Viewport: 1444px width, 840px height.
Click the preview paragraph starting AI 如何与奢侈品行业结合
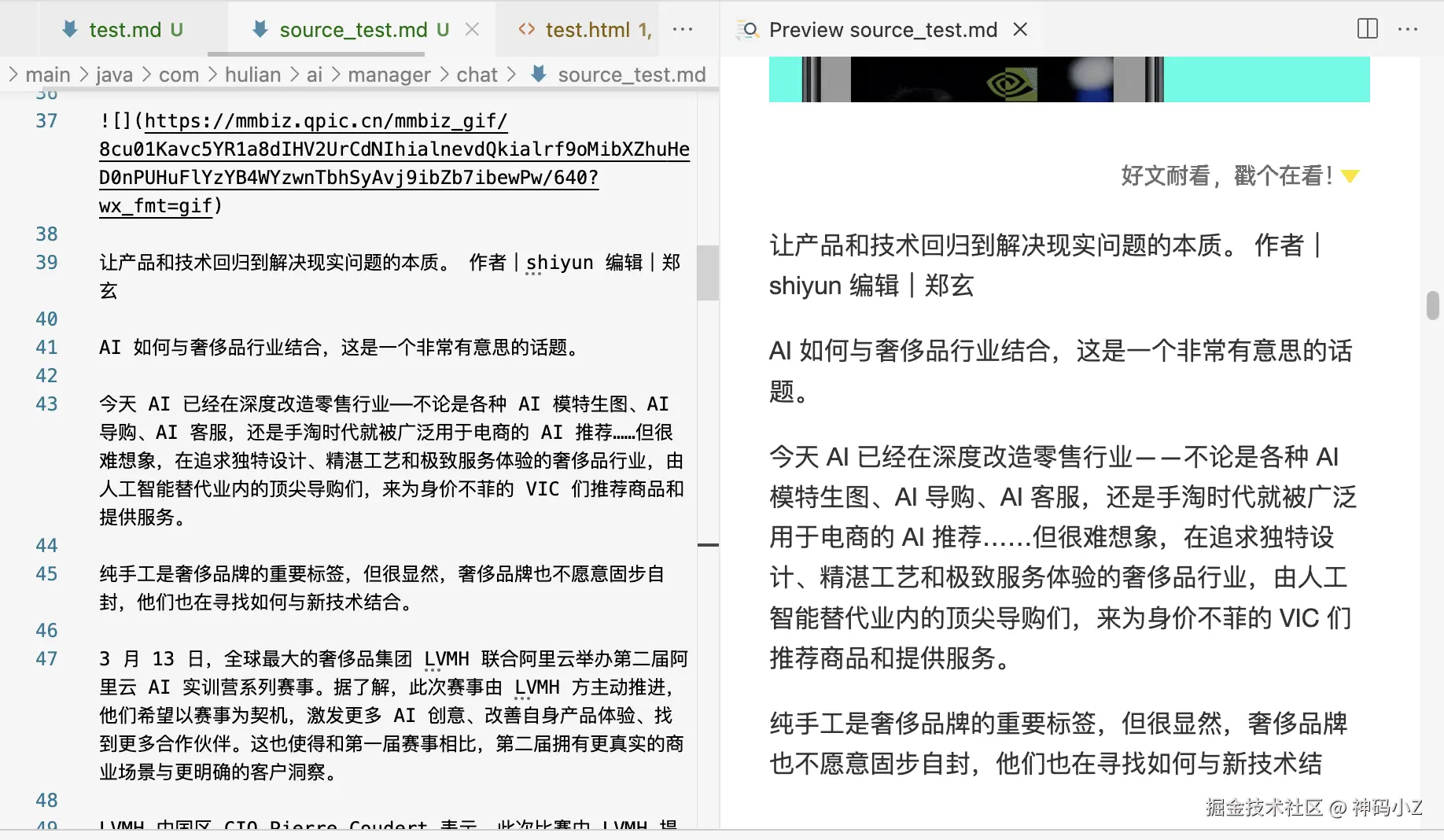[1060, 370]
